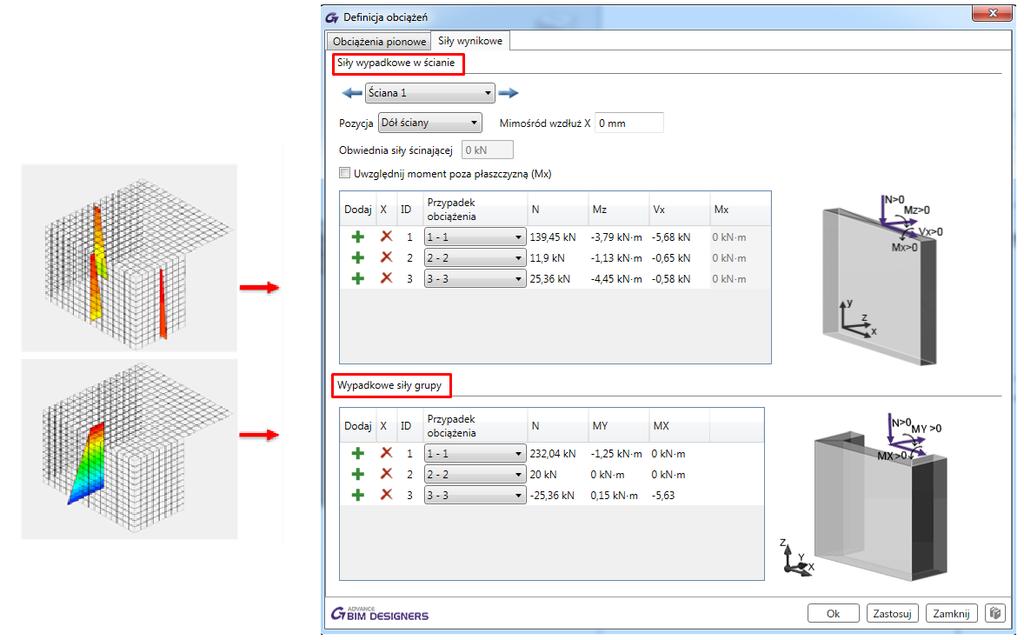Viewport: 1024px width, 640px height.
Task: Edit Mimośród wzdłuż X field
Action: (629, 123)
